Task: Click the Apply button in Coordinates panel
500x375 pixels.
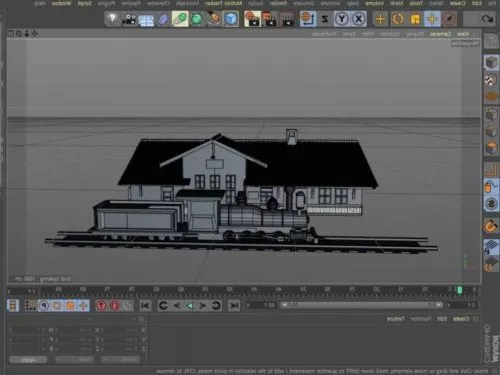Action: [28, 360]
